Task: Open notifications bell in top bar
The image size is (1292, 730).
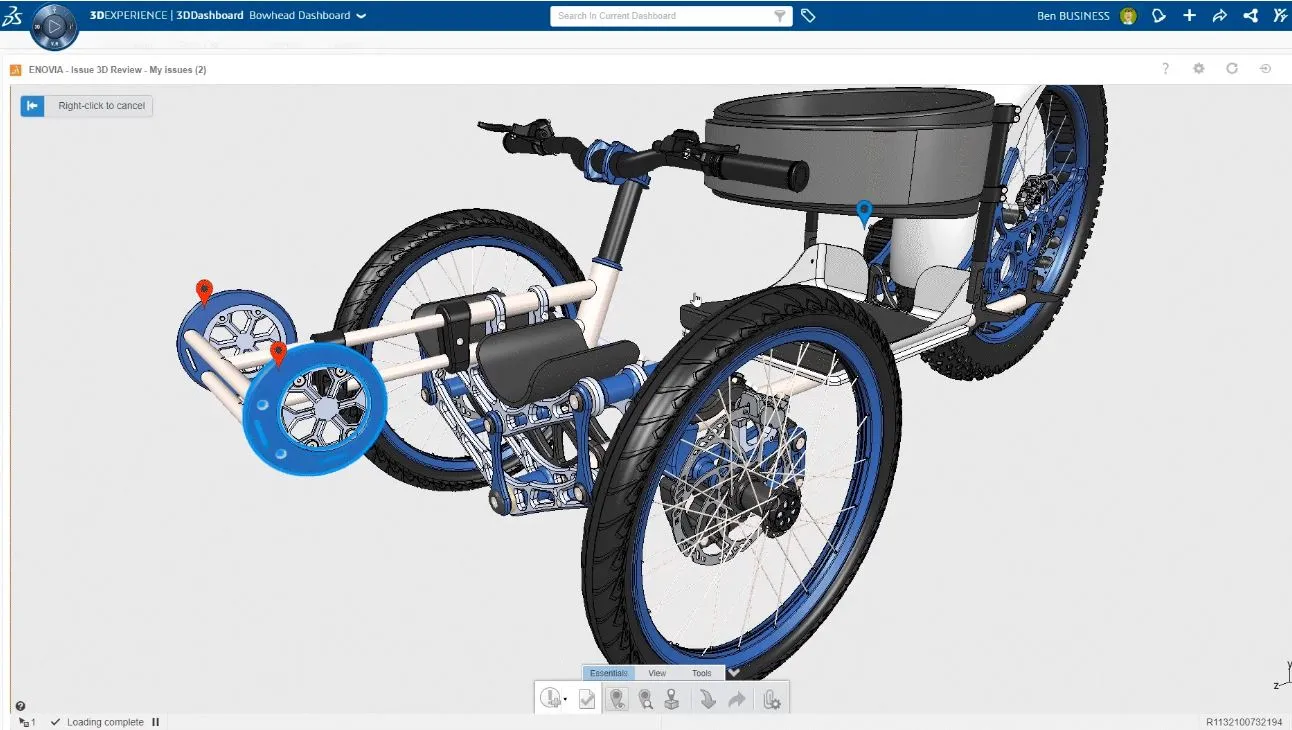Action: (1159, 16)
